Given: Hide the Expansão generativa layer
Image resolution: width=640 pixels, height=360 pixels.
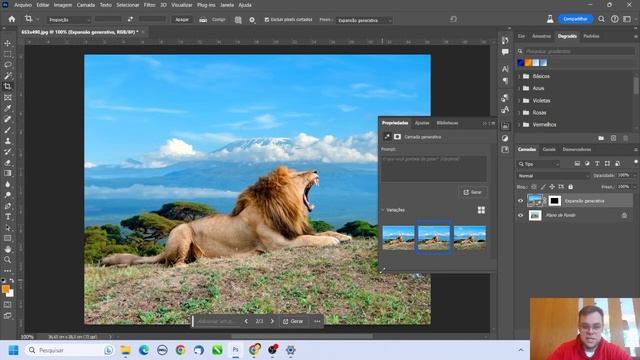Looking at the screenshot, I should pyautogui.click(x=520, y=201).
